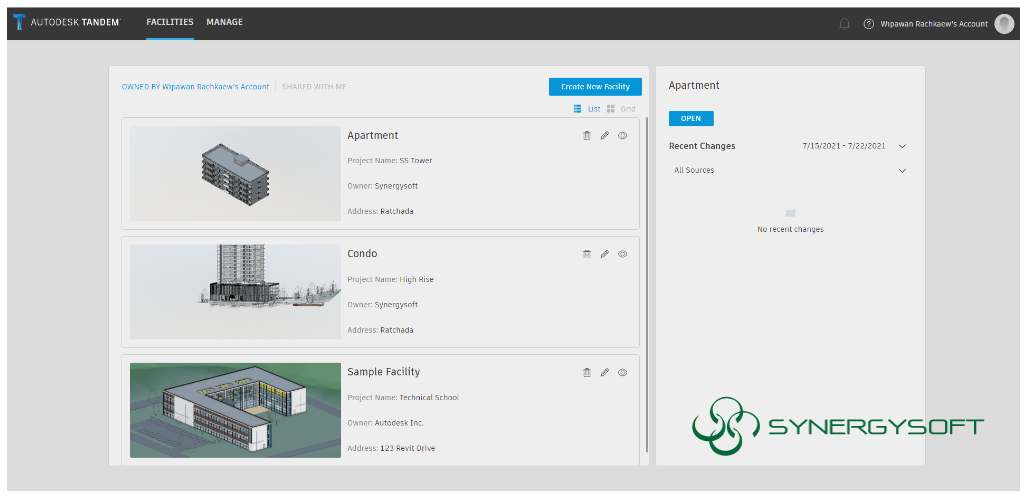The image size is (1024, 501).
Task: Delete the Sample Facility using trash icon
Action: click(586, 372)
